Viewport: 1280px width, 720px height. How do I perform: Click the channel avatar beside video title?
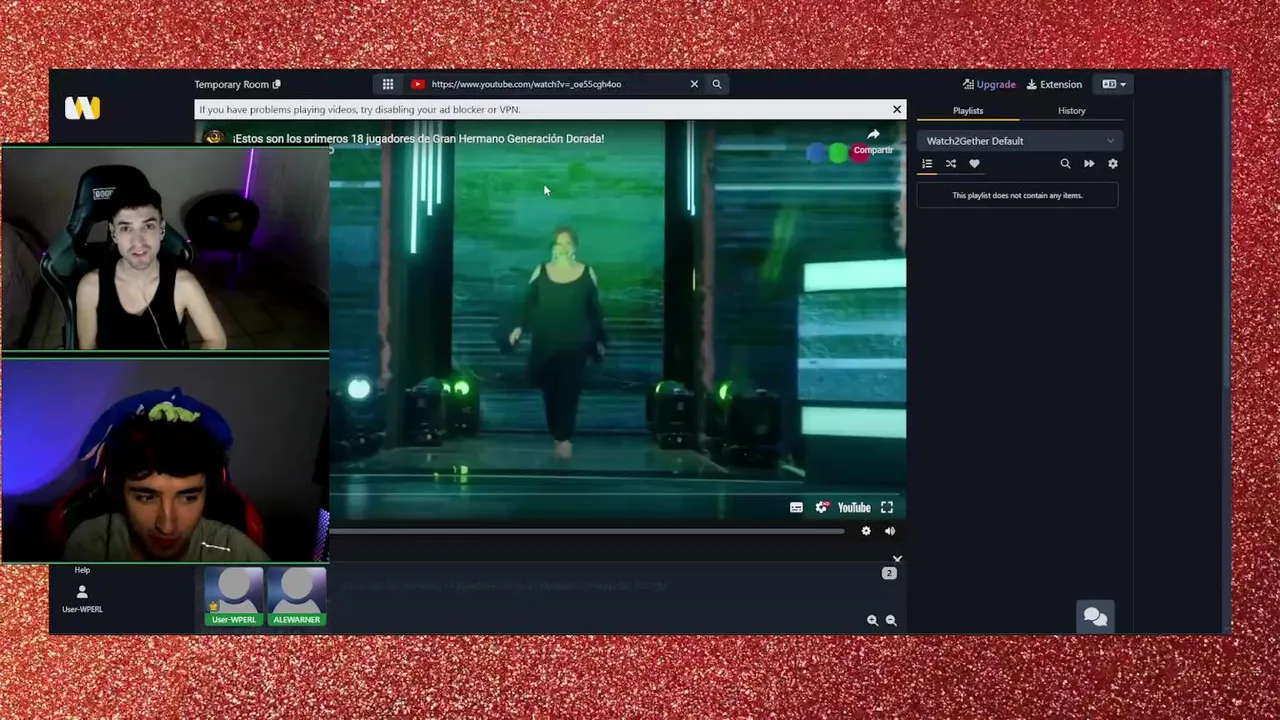coord(213,138)
